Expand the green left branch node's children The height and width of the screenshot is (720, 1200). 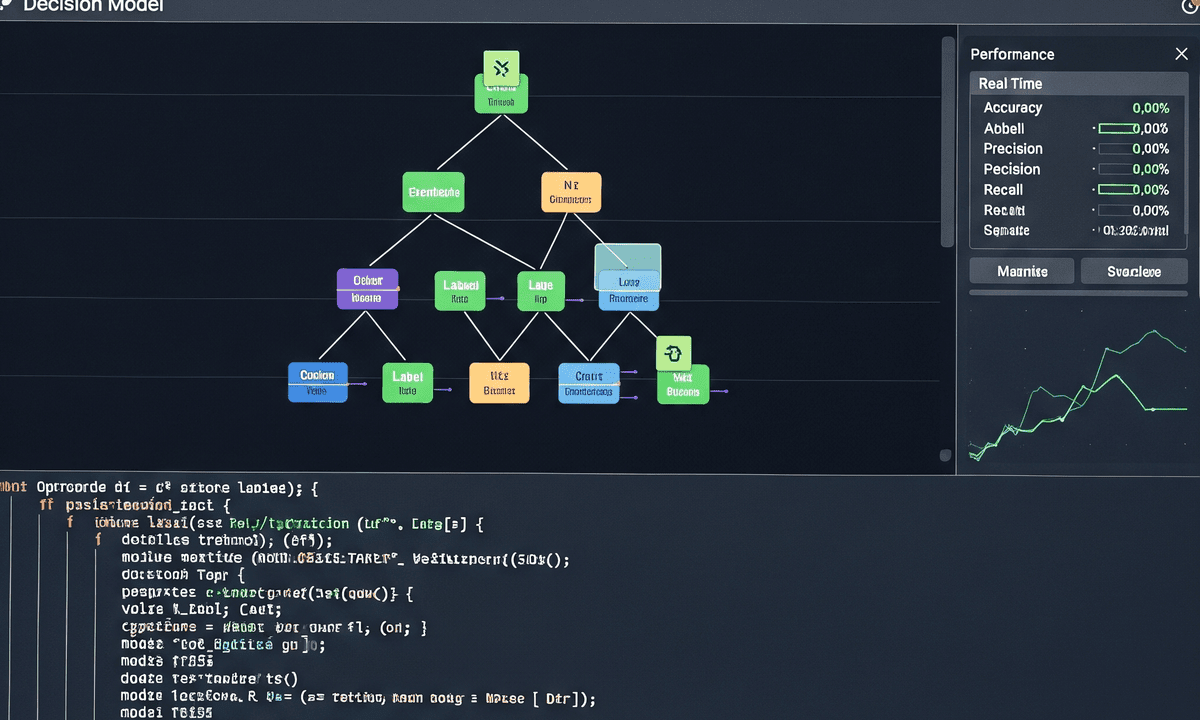pos(433,192)
